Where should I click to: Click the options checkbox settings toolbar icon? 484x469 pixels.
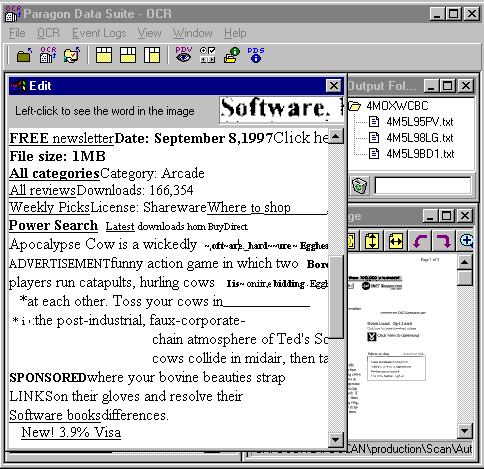(x=207, y=55)
